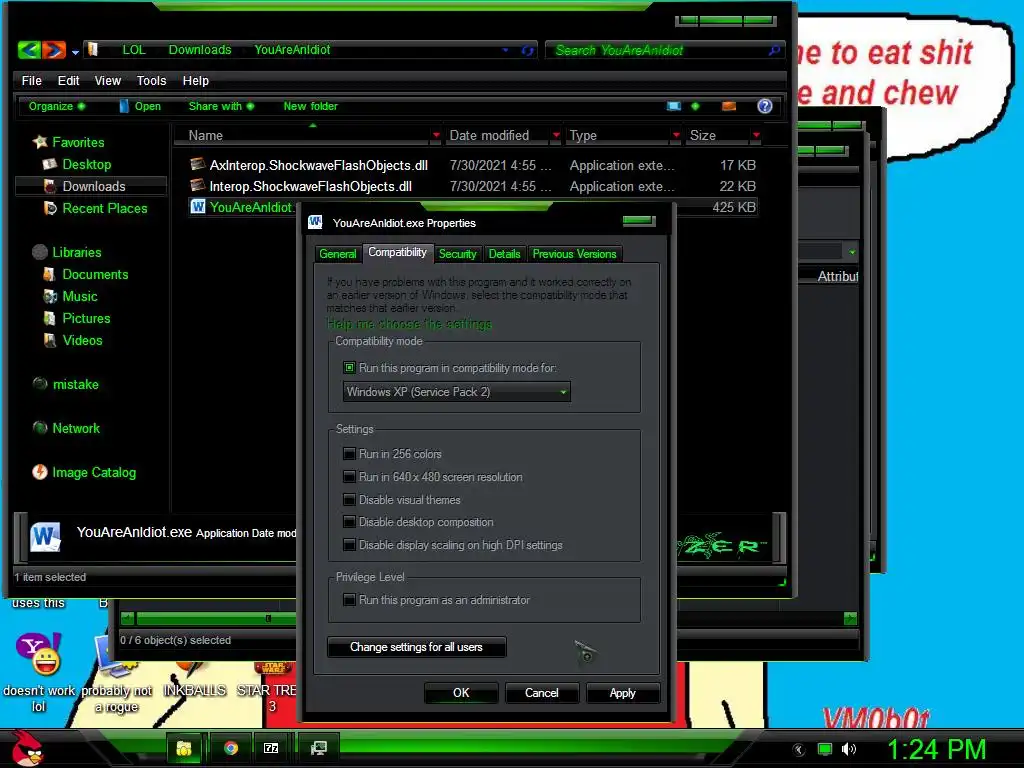Click Apply in the Properties dialog
Viewport: 1024px width, 768px height.
[x=623, y=693]
